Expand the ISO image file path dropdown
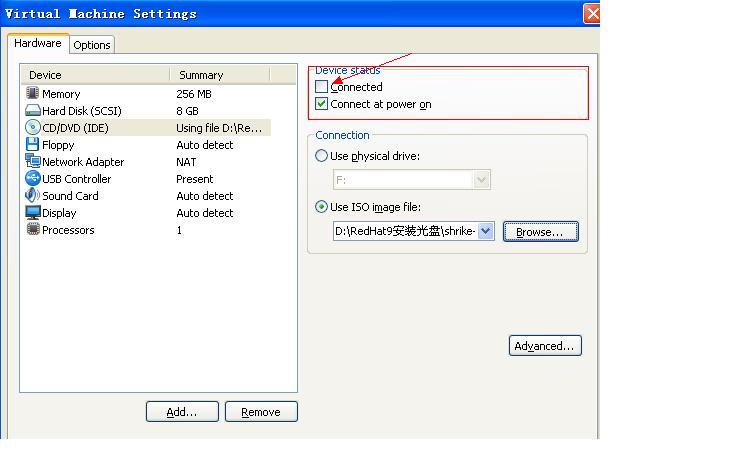This screenshot has height=473, width=729. 485,231
